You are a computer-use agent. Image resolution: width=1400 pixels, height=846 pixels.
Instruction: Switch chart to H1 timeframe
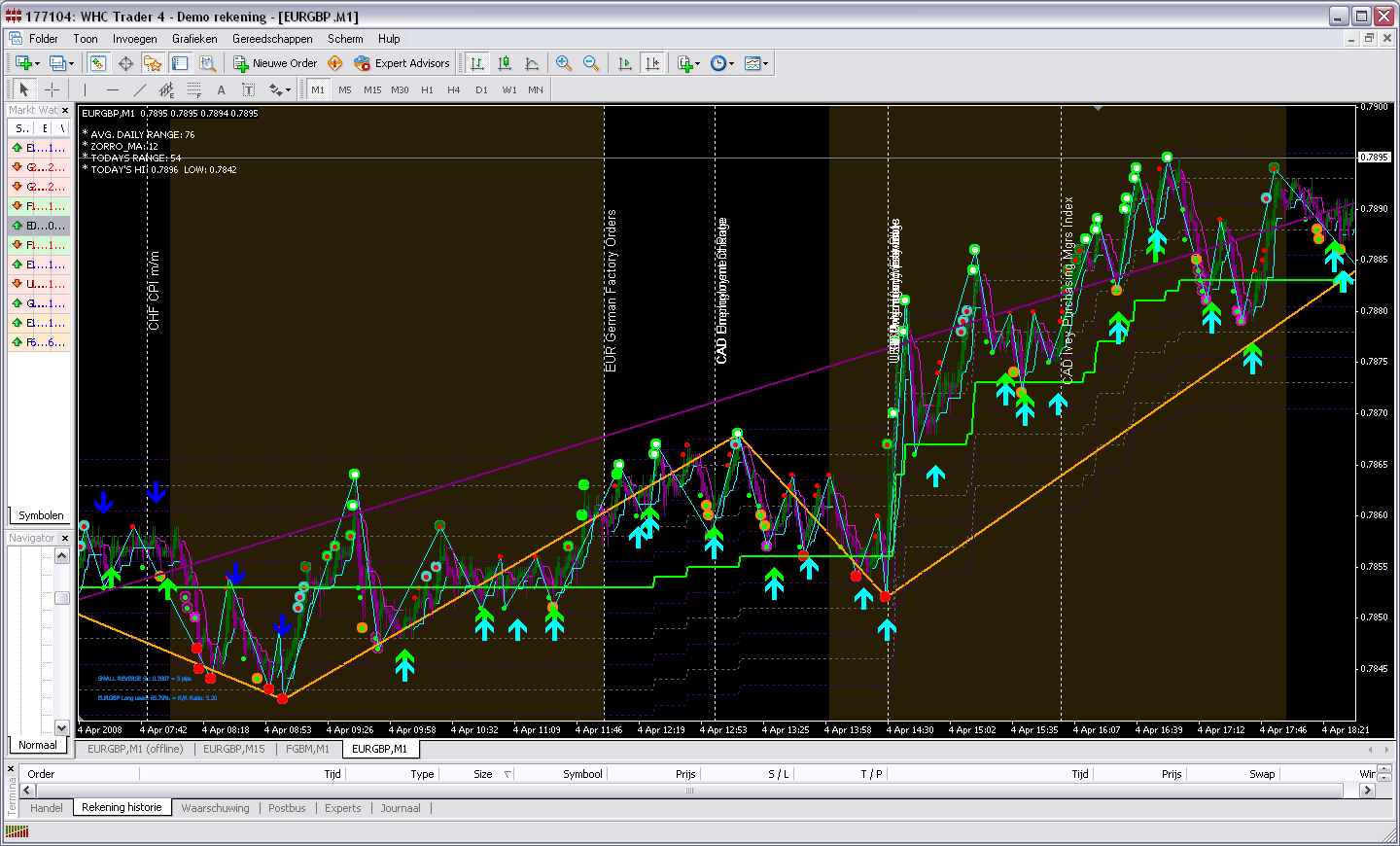pyautogui.click(x=427, y=89)
